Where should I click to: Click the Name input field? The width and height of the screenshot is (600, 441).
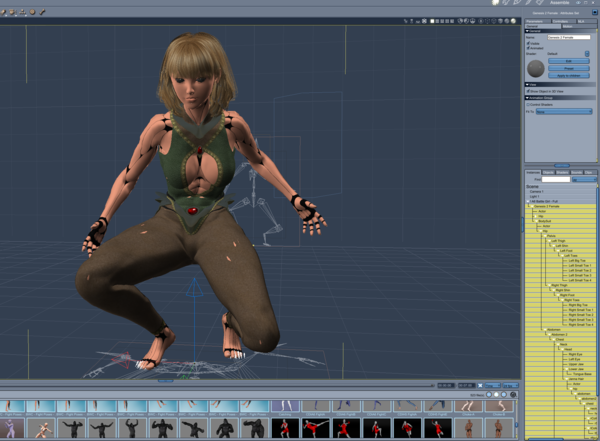click(569, 37)
